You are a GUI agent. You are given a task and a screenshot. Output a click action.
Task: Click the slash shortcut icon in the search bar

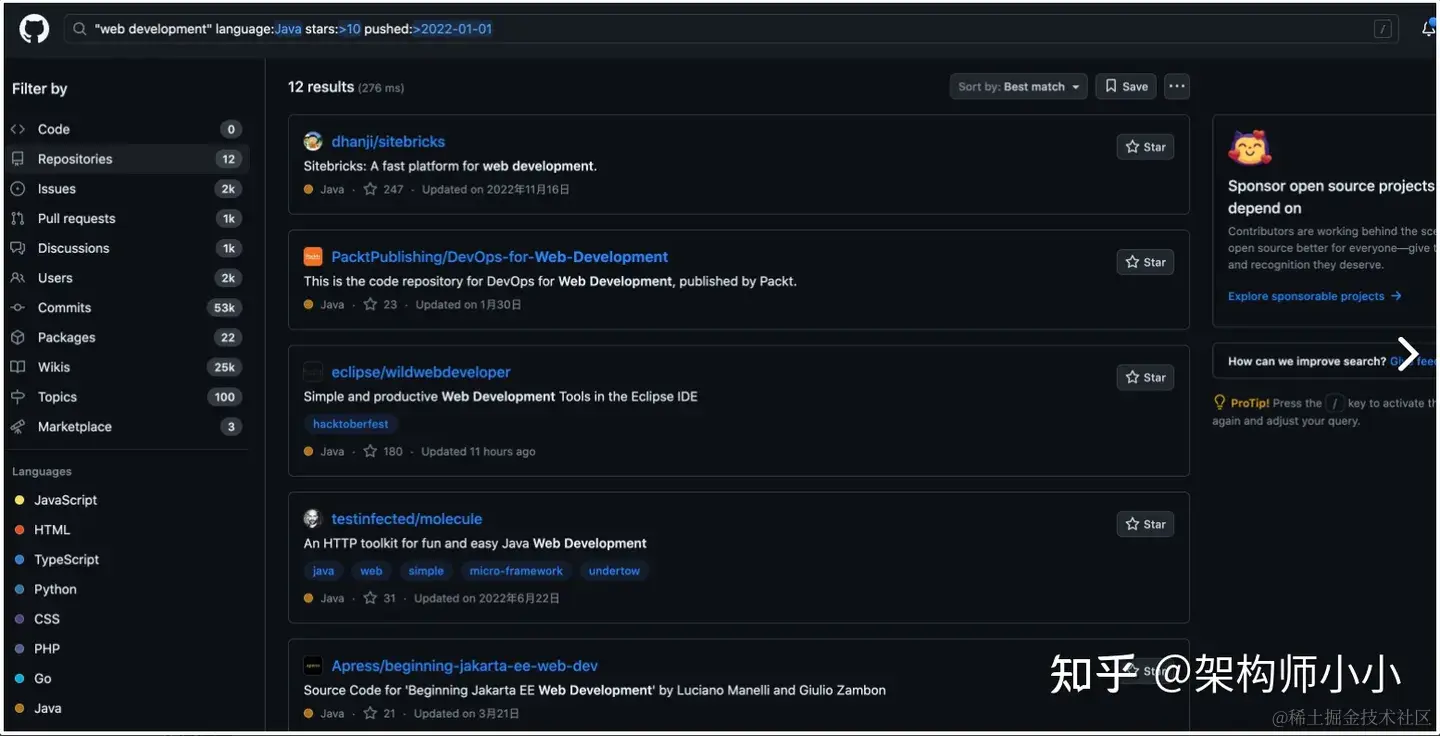(1383, 29)
